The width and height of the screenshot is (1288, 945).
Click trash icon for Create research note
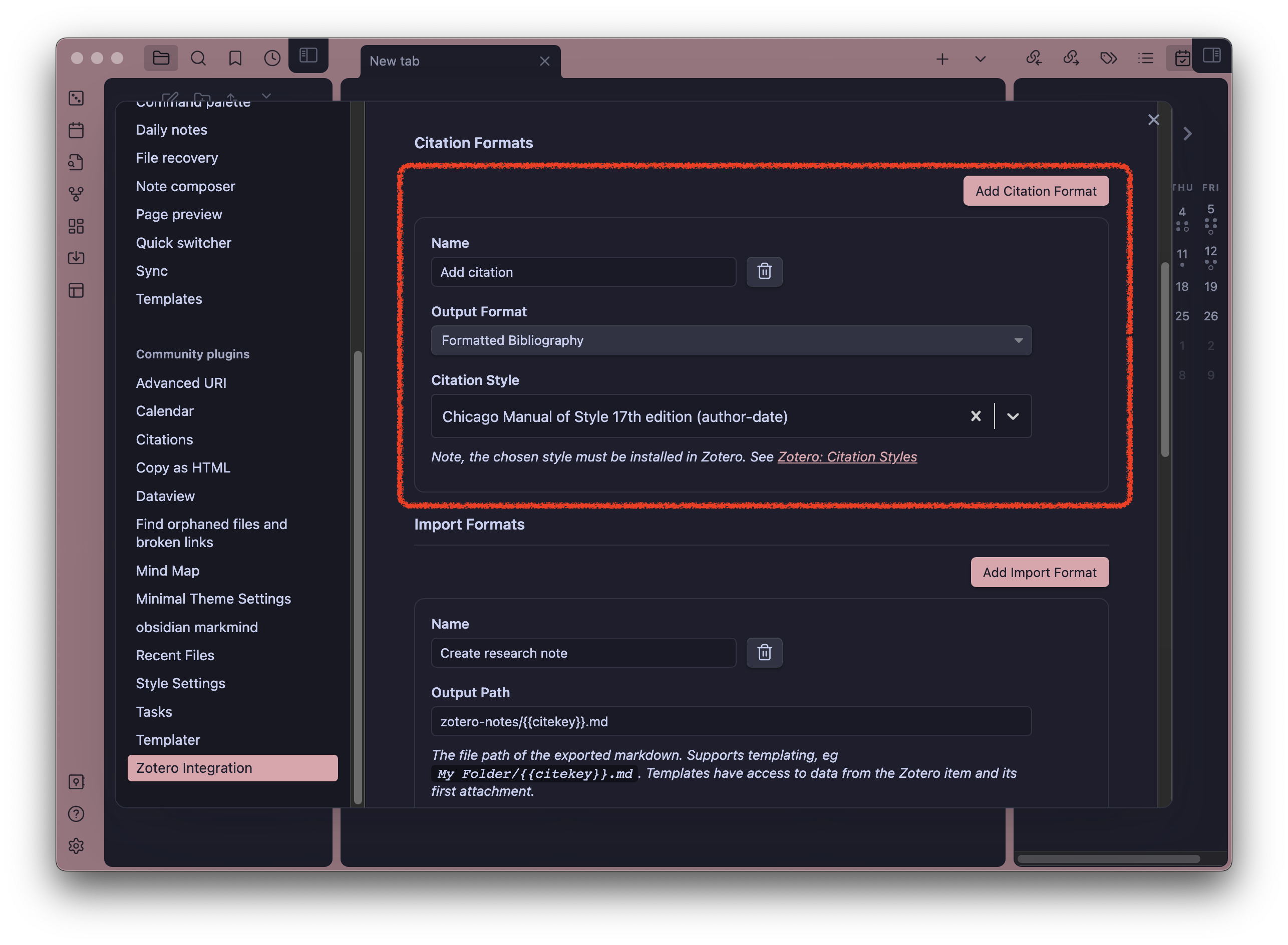(764, 652)
